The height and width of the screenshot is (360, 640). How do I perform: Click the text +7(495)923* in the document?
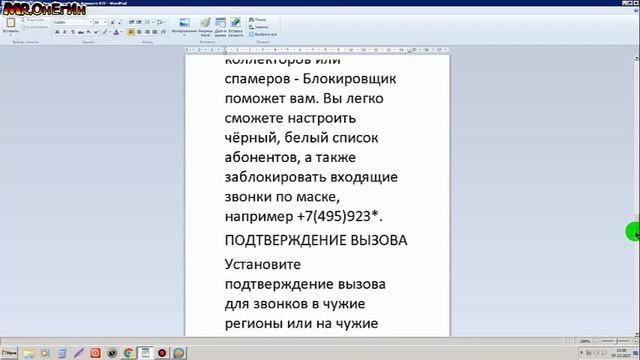tap(338, 216)
